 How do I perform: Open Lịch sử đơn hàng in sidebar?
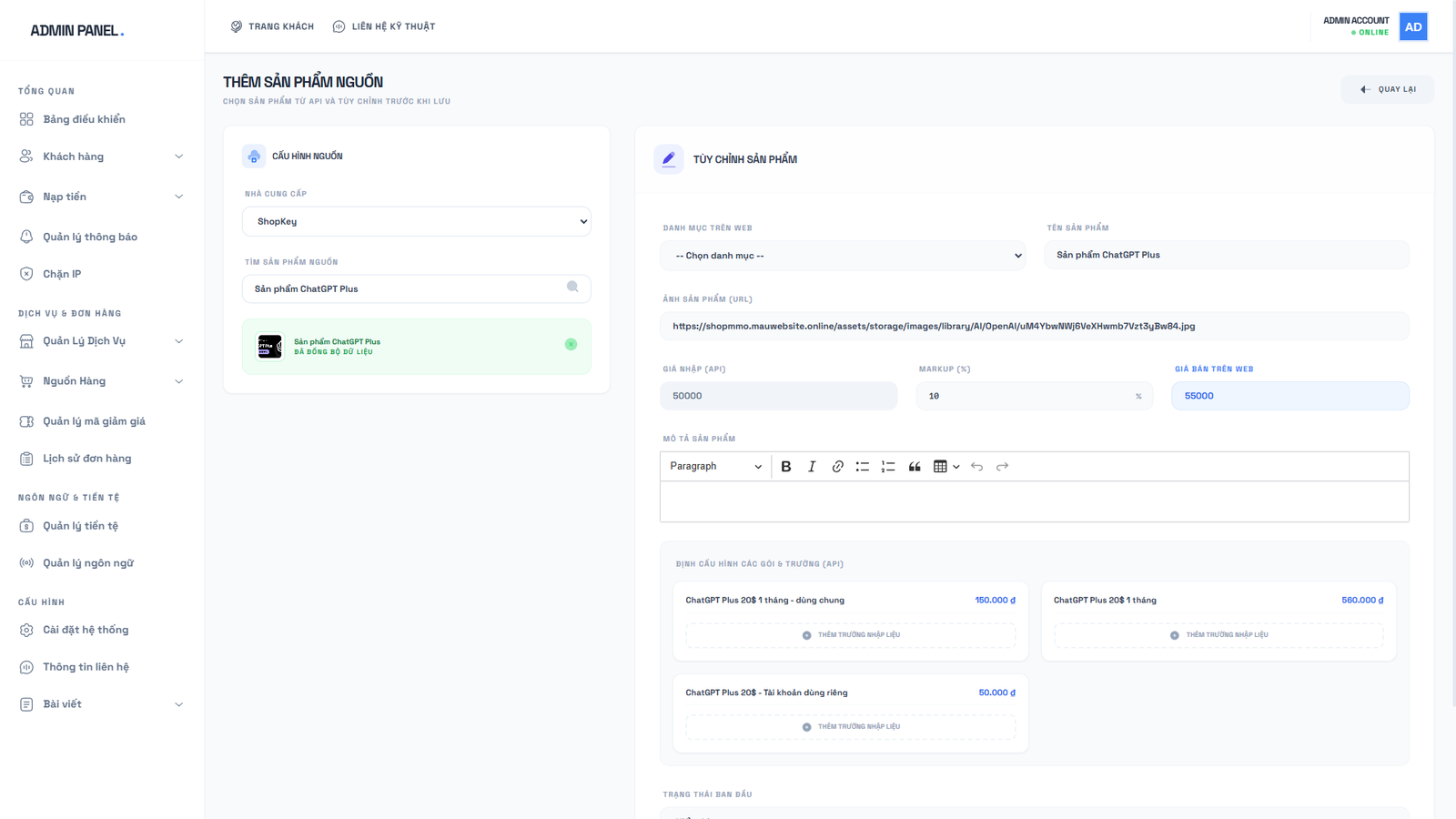[86, 459]
